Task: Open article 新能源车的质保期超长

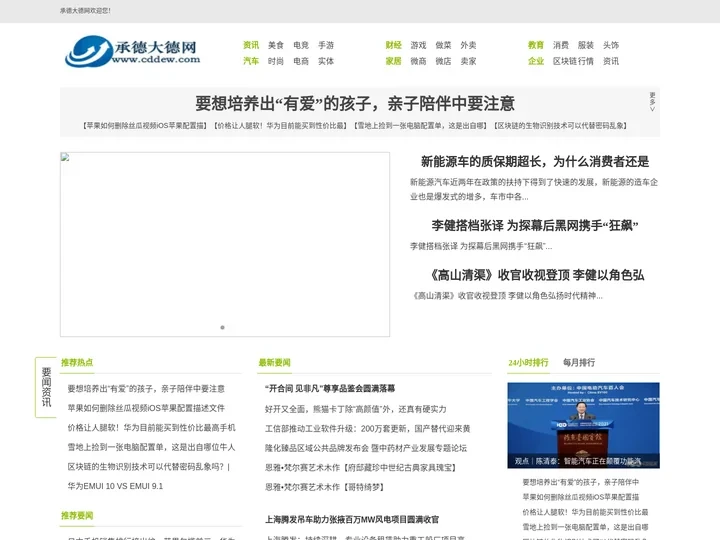Action: tap(535, 162)
